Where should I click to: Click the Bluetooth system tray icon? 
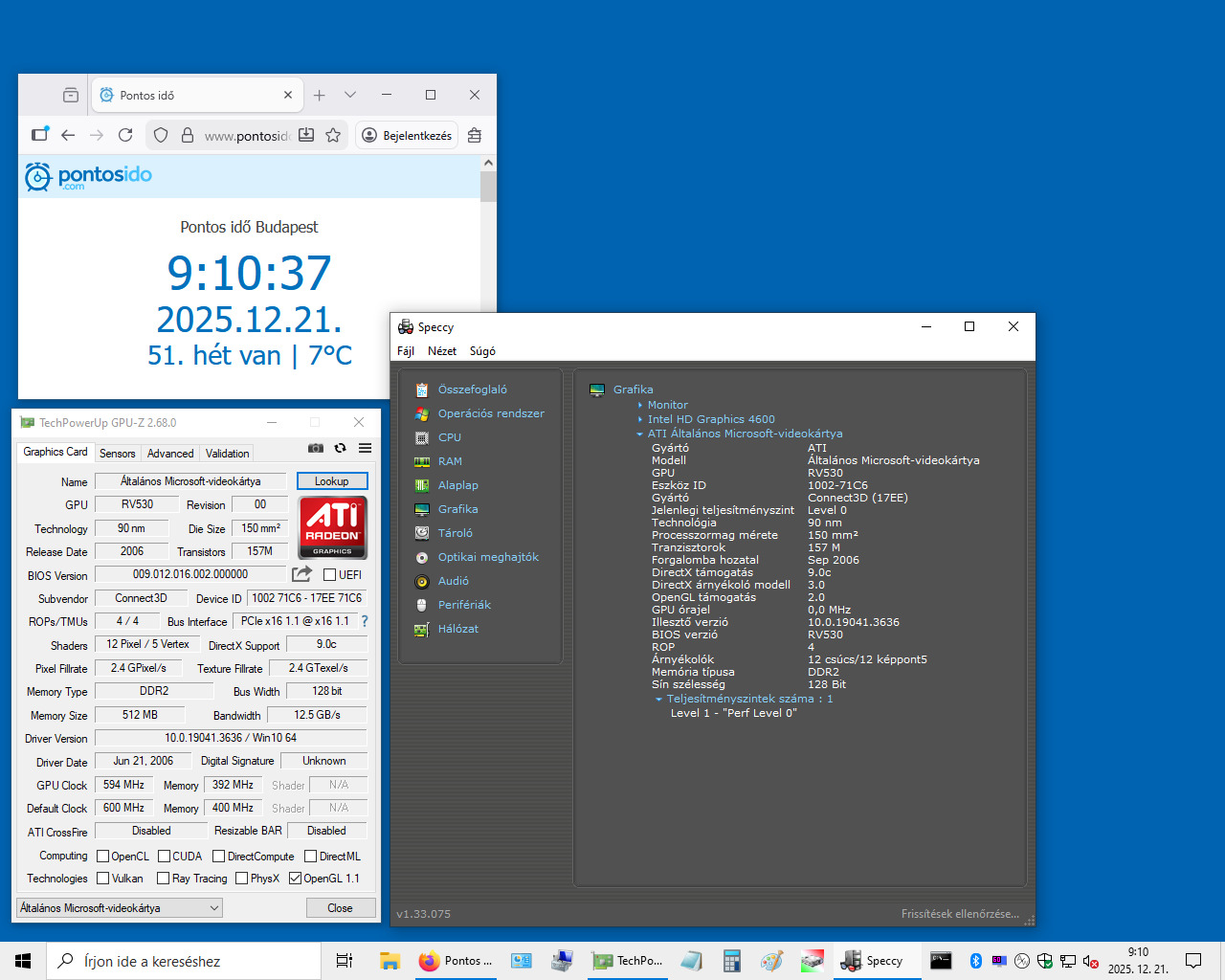coord(976,961)
